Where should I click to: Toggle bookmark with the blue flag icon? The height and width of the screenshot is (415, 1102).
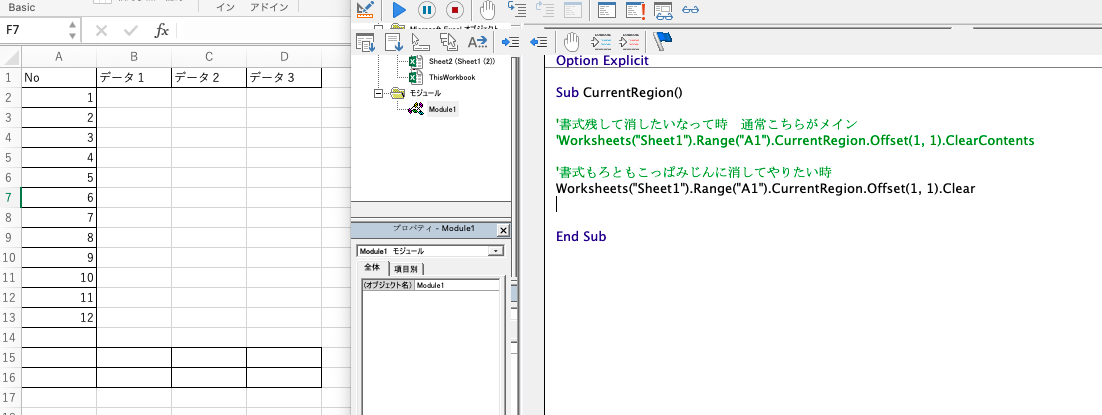(x=662, y=42)
